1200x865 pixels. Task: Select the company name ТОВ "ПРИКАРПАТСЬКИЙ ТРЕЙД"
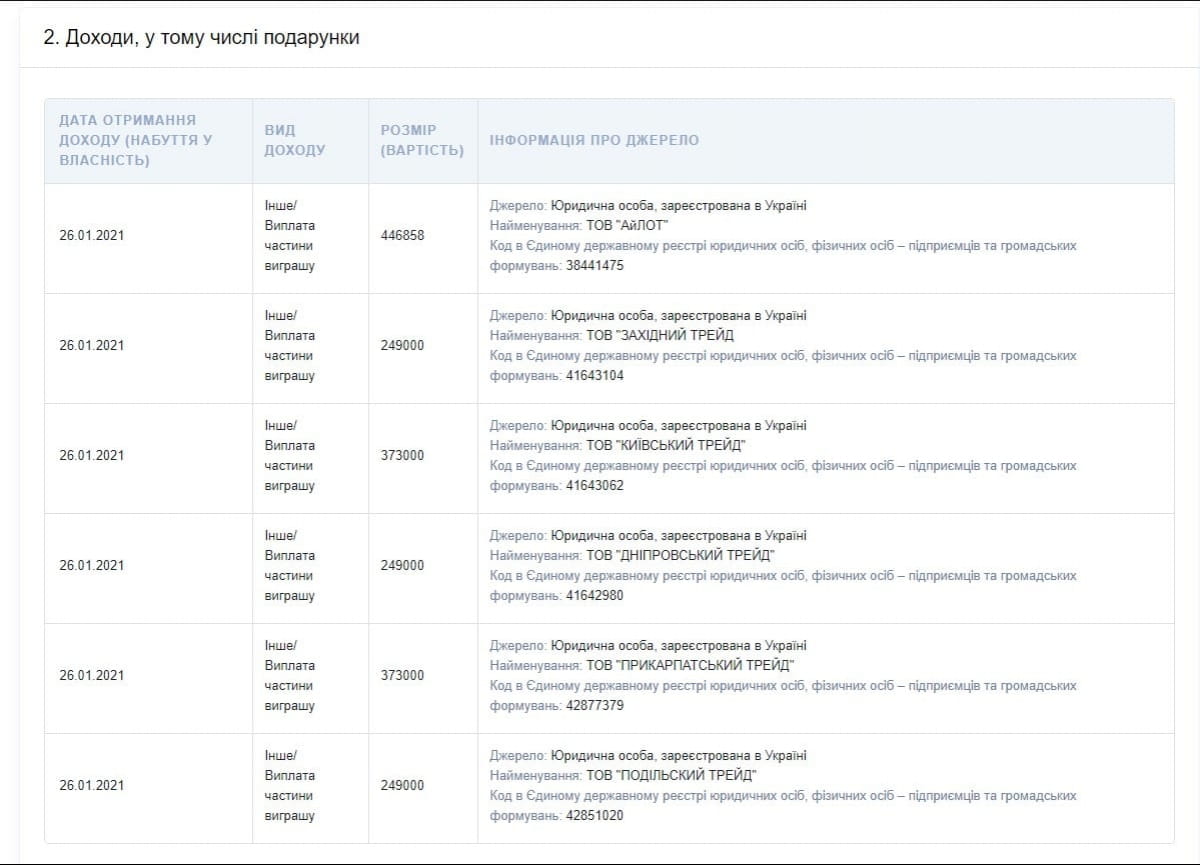click(x=690, y=665)
